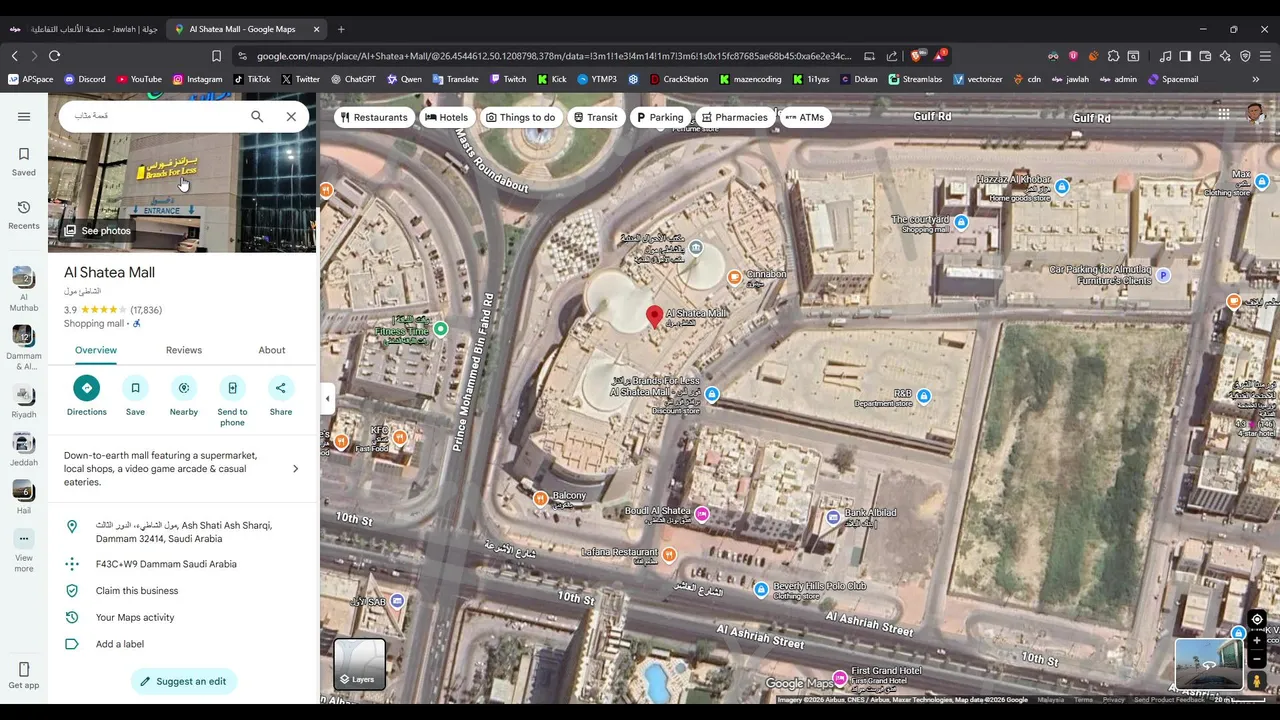
Task: Switch to the Reviews tab
Action: tap(184, 350)
